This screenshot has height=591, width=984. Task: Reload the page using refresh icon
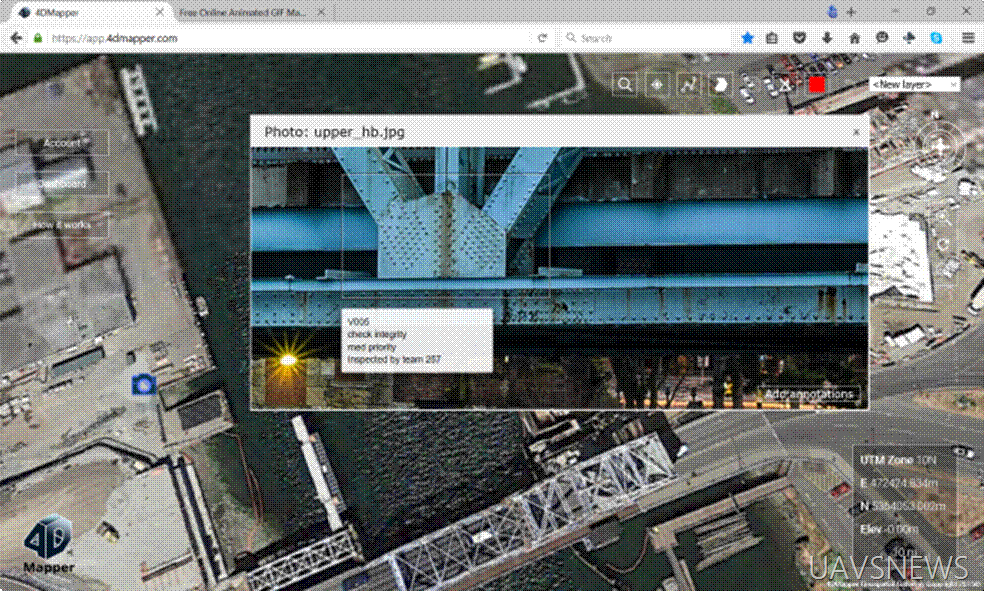(x=542, y=38)
